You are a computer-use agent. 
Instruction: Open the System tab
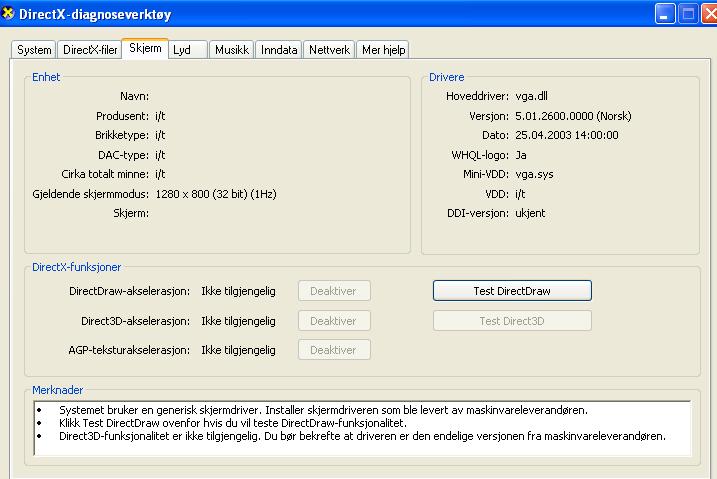point(33,50)
